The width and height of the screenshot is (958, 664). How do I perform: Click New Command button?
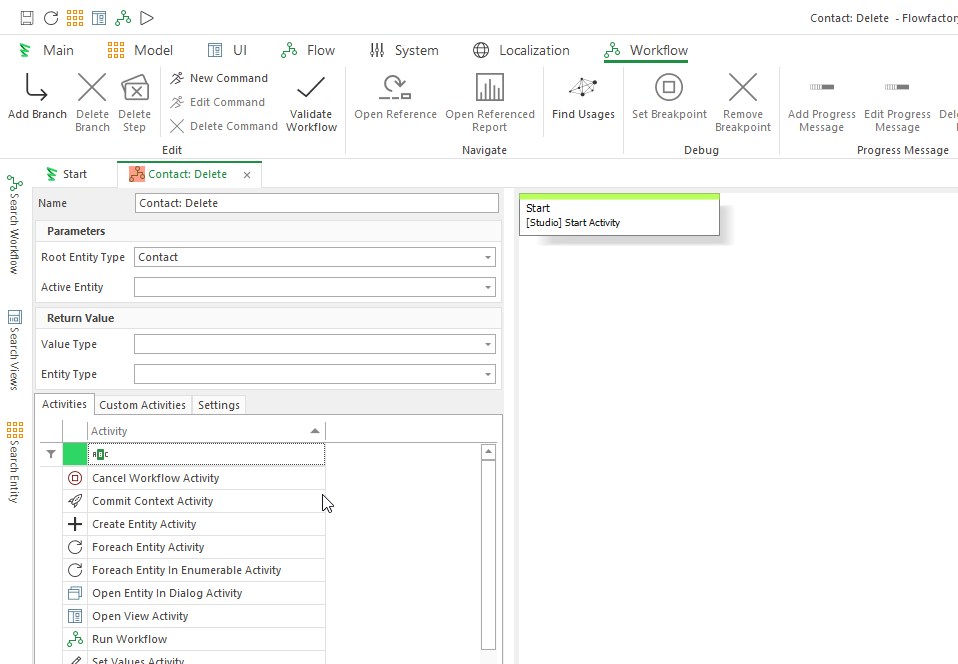(x=219, y=78)
